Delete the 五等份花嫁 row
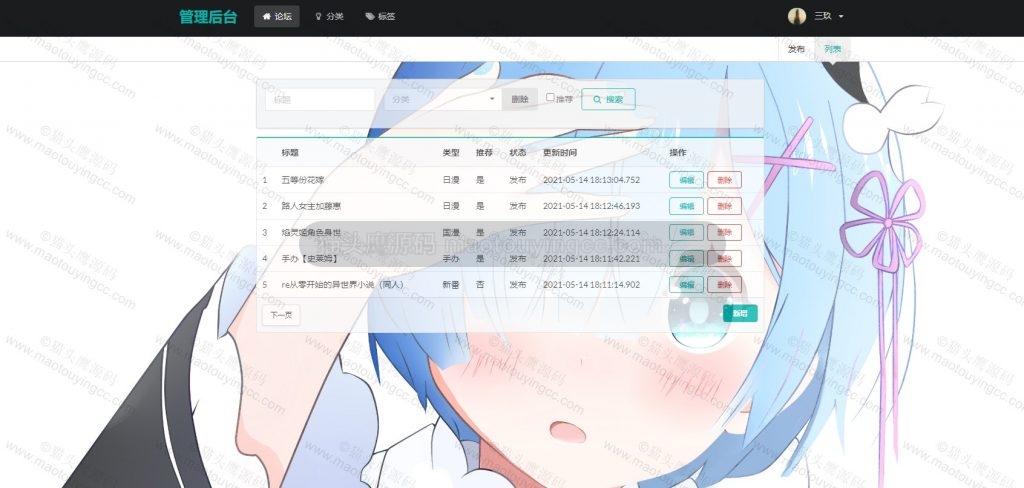Image resolution: width=1024 pixels, height=488 pixels. point(724,180)
